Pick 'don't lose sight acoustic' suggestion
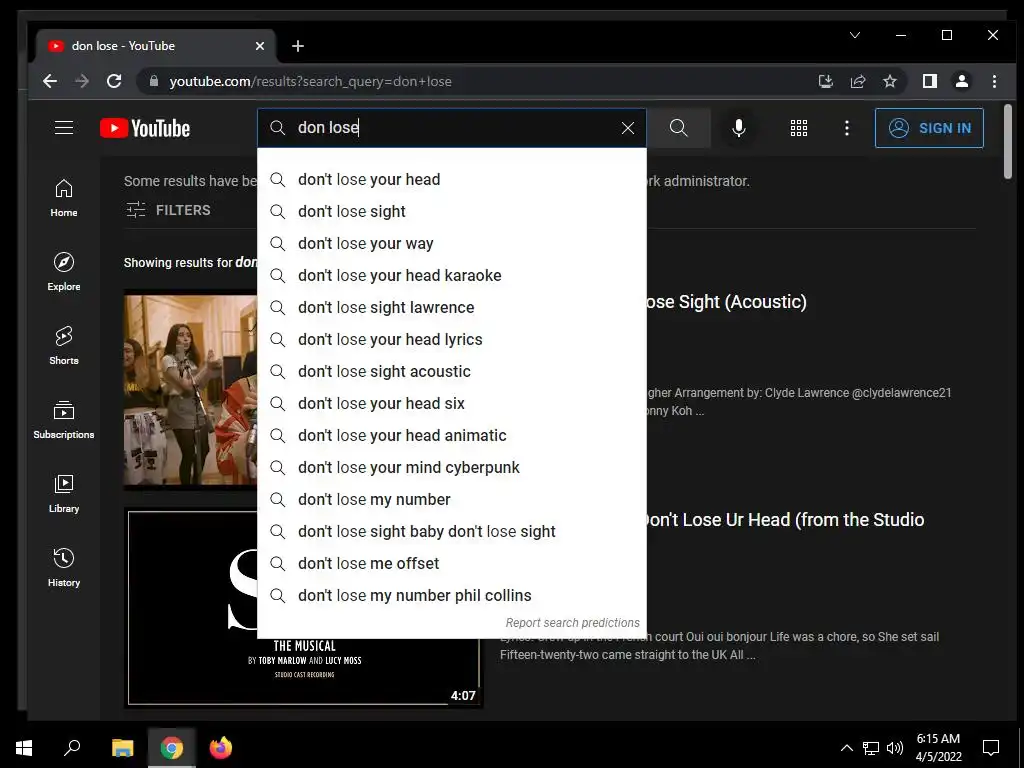The width and height of the screenshot is (1024, 768). point(452,372)
